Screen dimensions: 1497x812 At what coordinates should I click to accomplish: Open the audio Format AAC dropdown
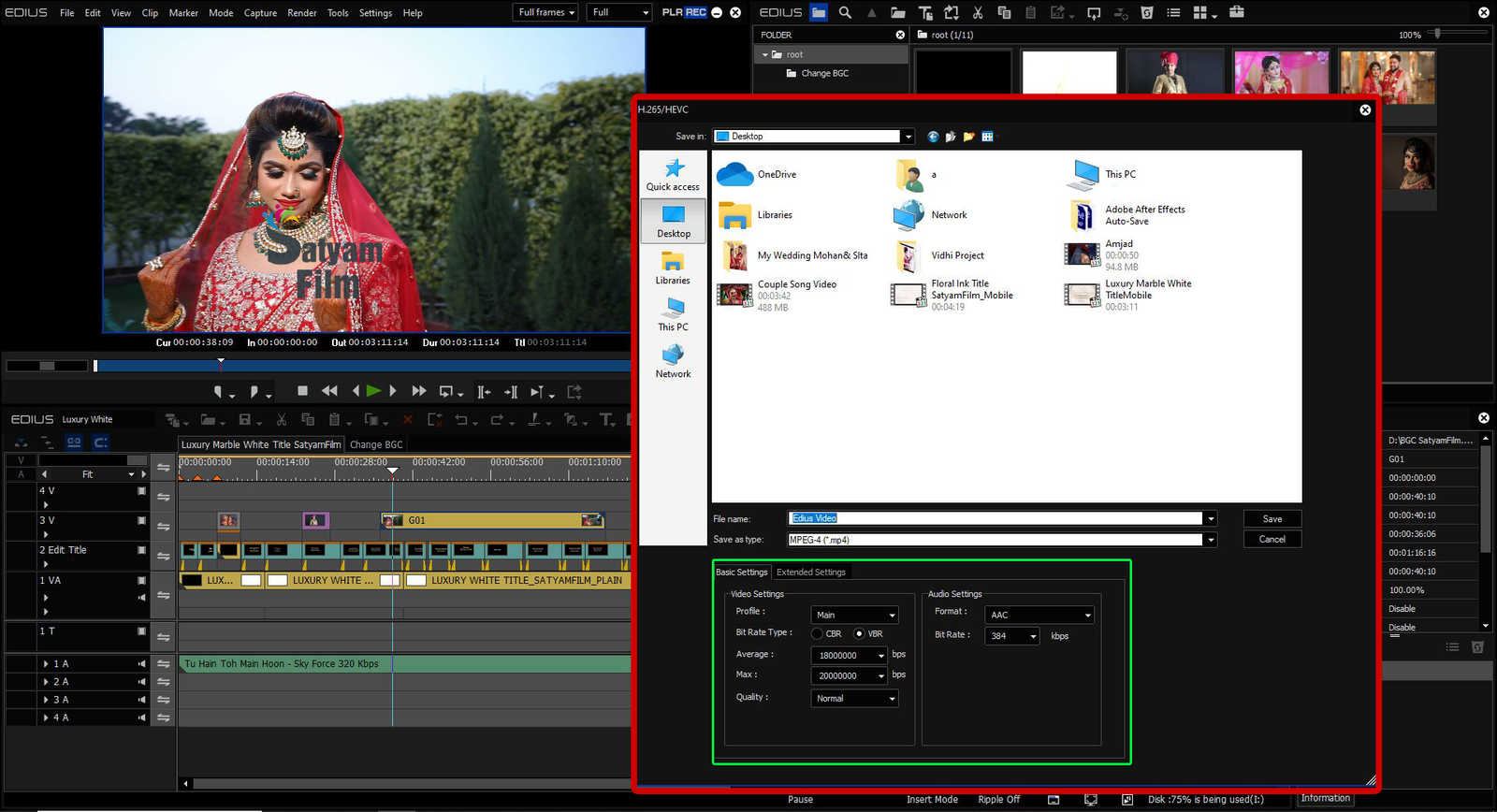pyautogui.click(x=1039, y=615)
